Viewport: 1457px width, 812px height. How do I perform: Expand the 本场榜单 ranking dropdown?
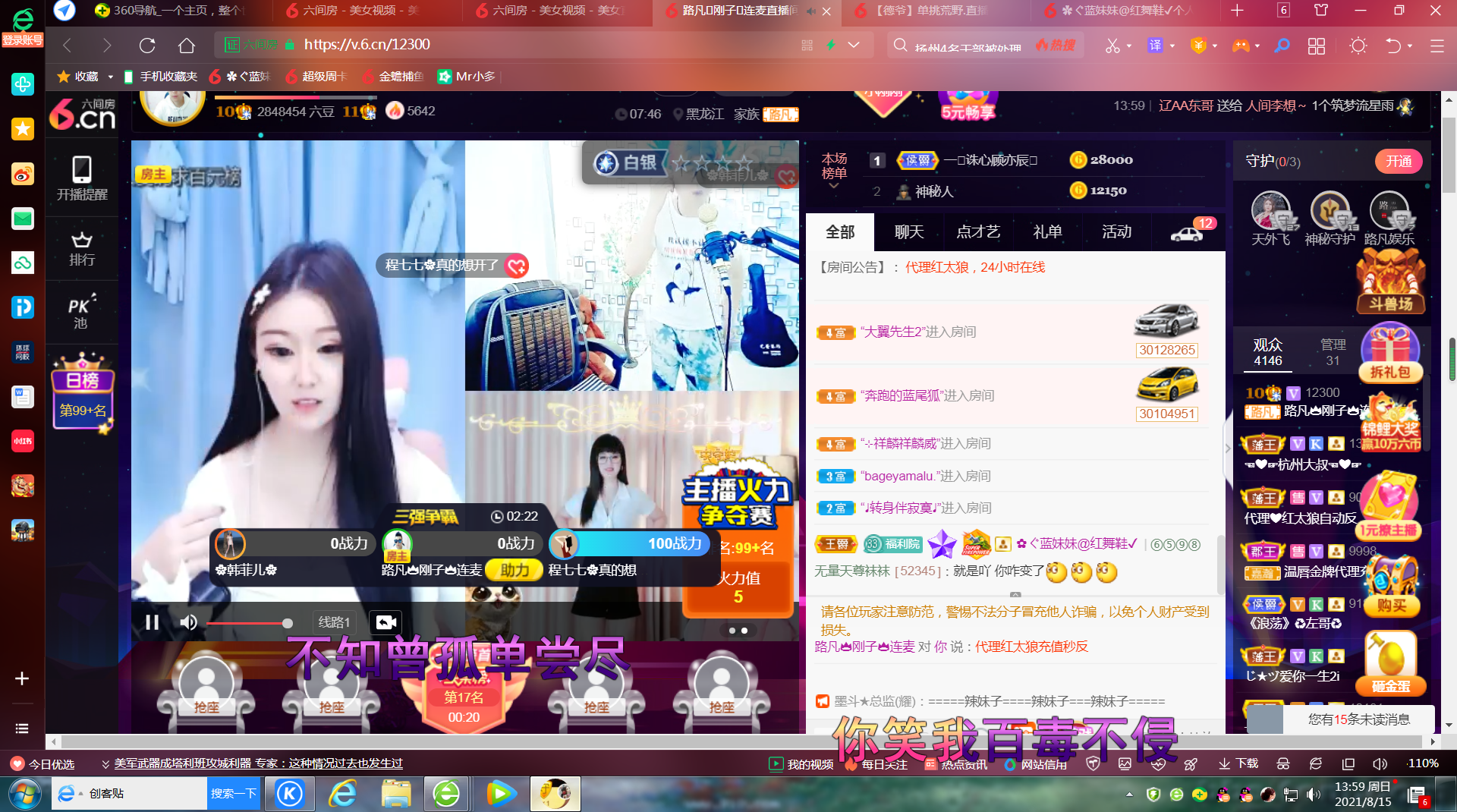point(834,171)
